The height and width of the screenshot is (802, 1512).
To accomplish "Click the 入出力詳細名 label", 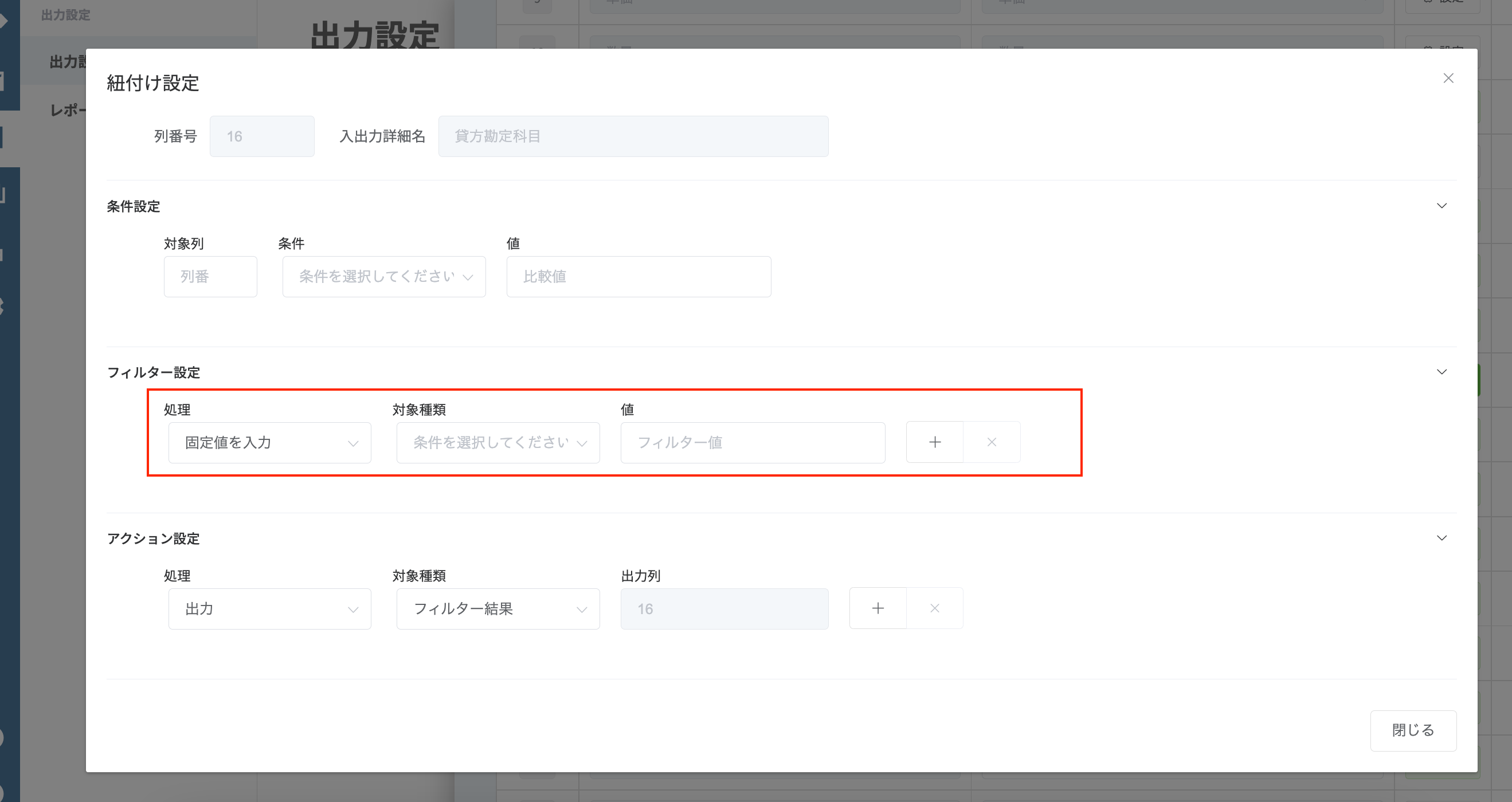I will [382, 136].
